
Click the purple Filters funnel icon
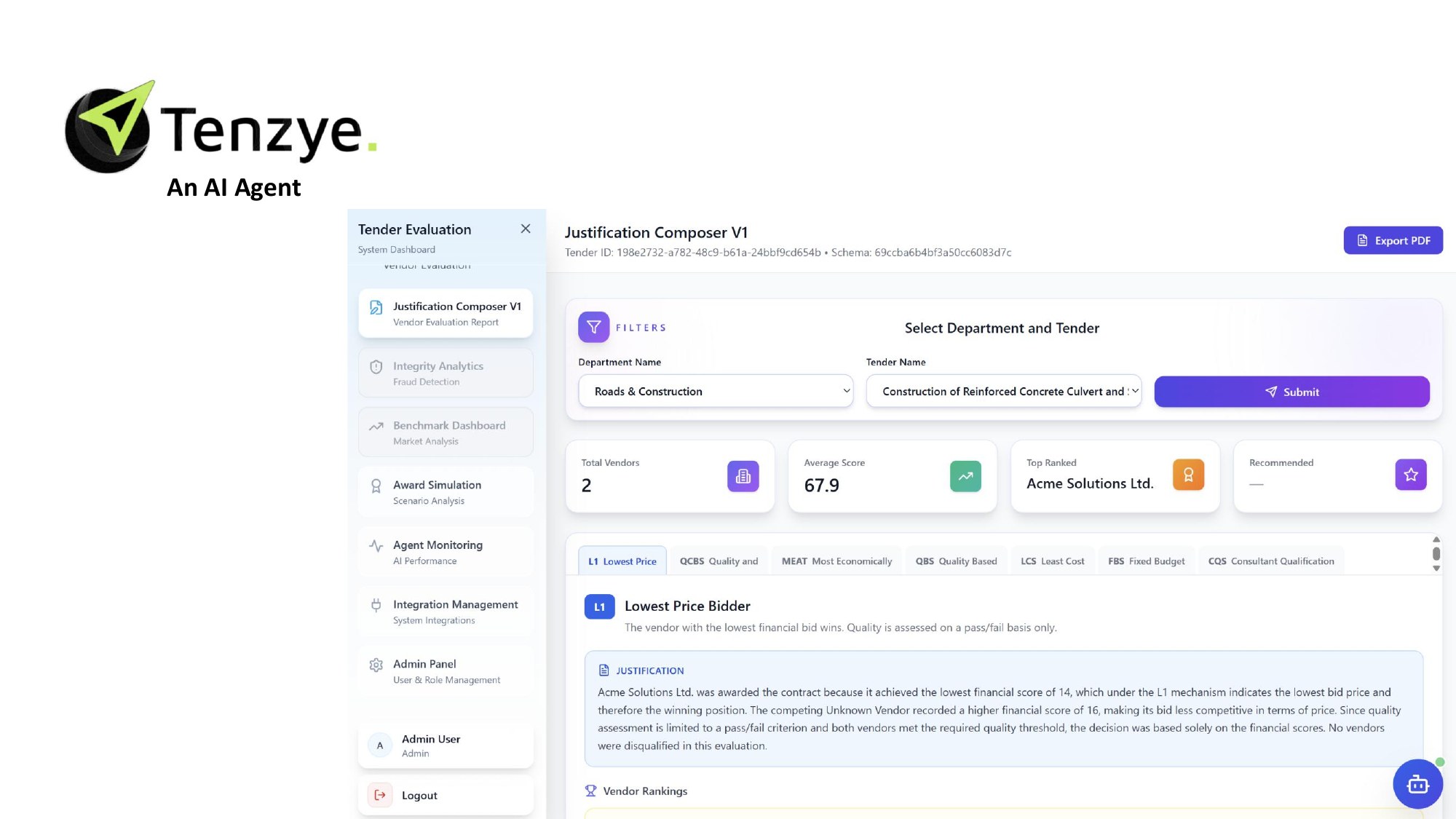coord(594,328)
